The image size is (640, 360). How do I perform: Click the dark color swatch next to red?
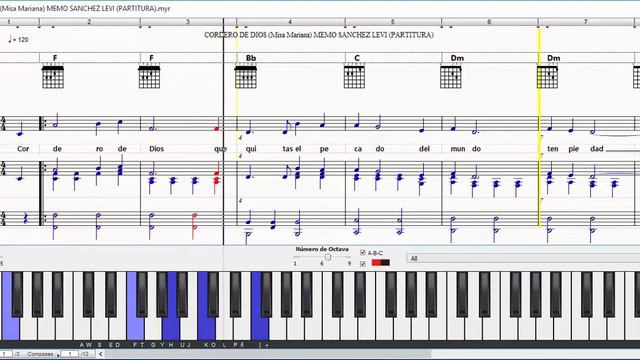[385, 262]
